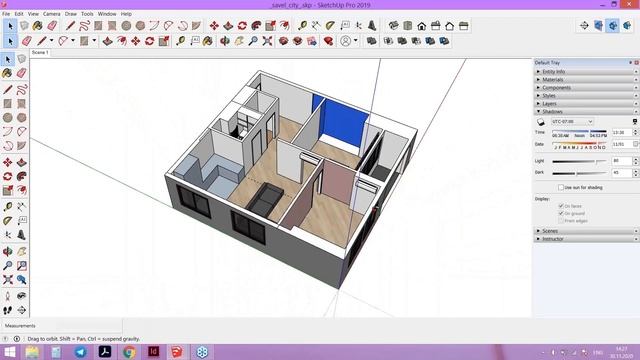Select Pan hand tool in second toolbar row
Viewport: 640px width, 360px height.
tap(239, 41)
